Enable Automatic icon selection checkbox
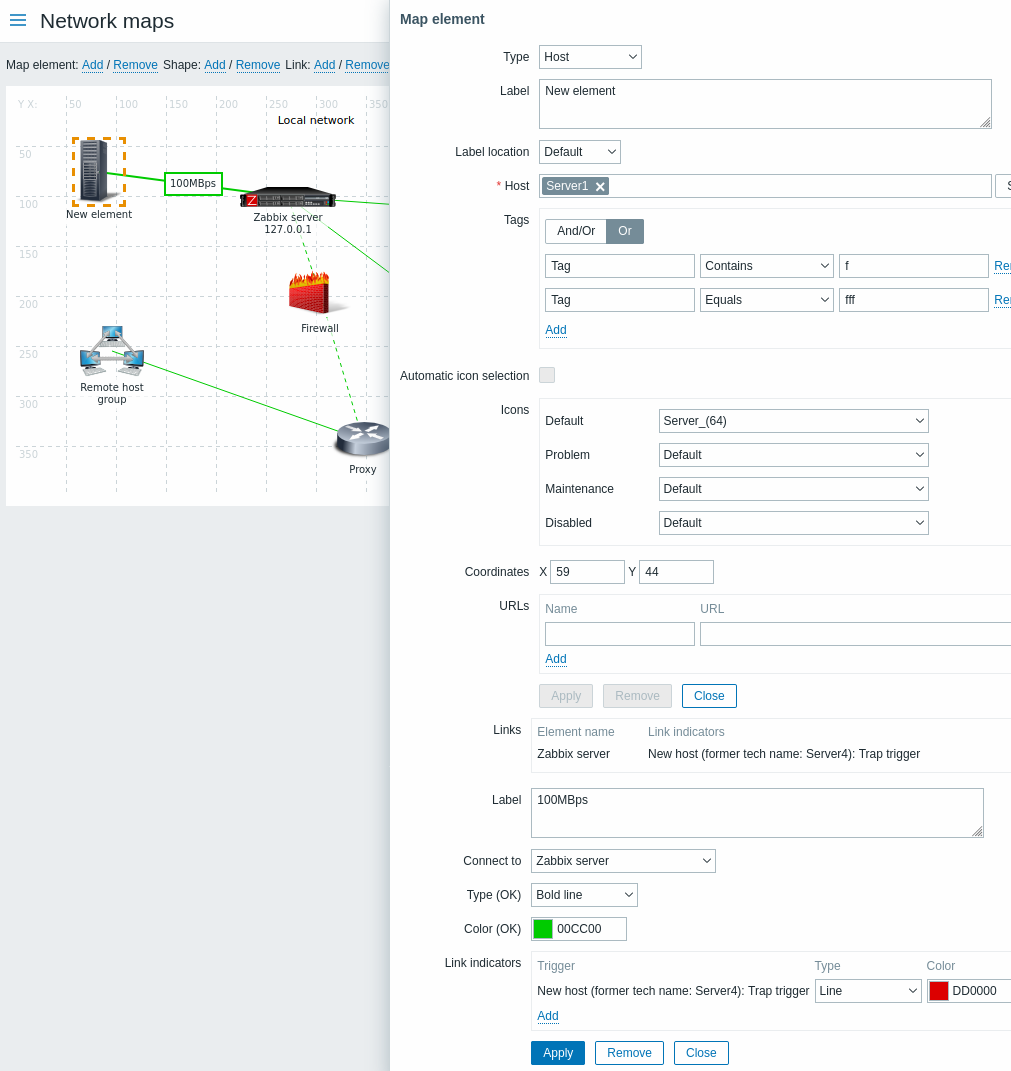The width and height of the screenshot is (1011, 1071). 547,375
